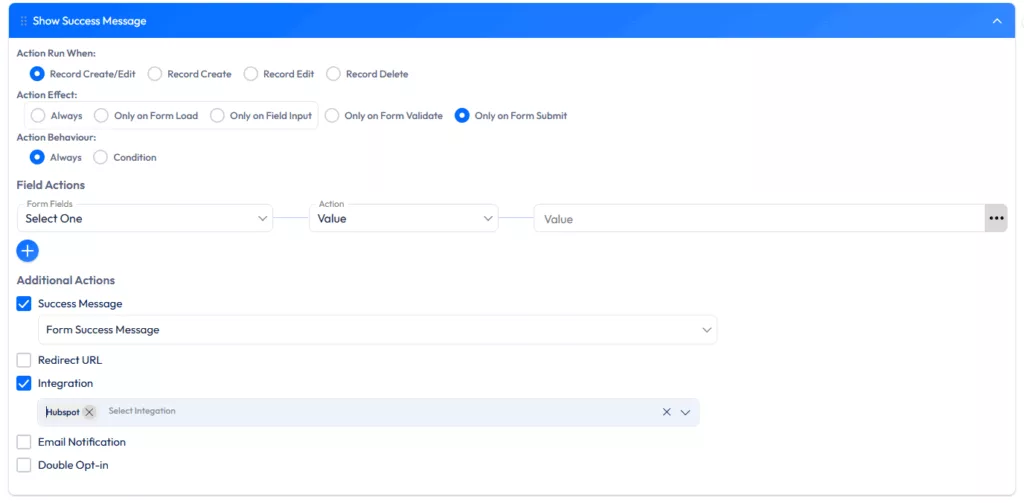Open the Form Success Message dropdown

[377, 330]
